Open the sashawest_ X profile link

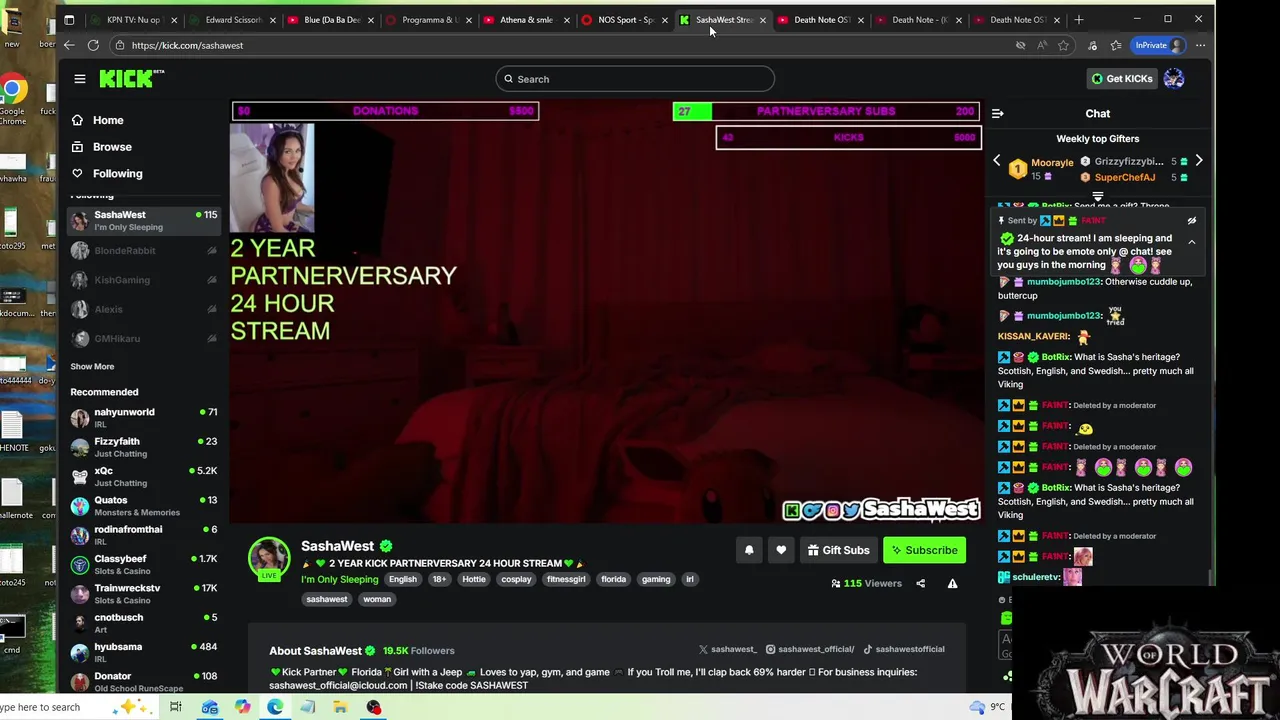pos(727,649)
